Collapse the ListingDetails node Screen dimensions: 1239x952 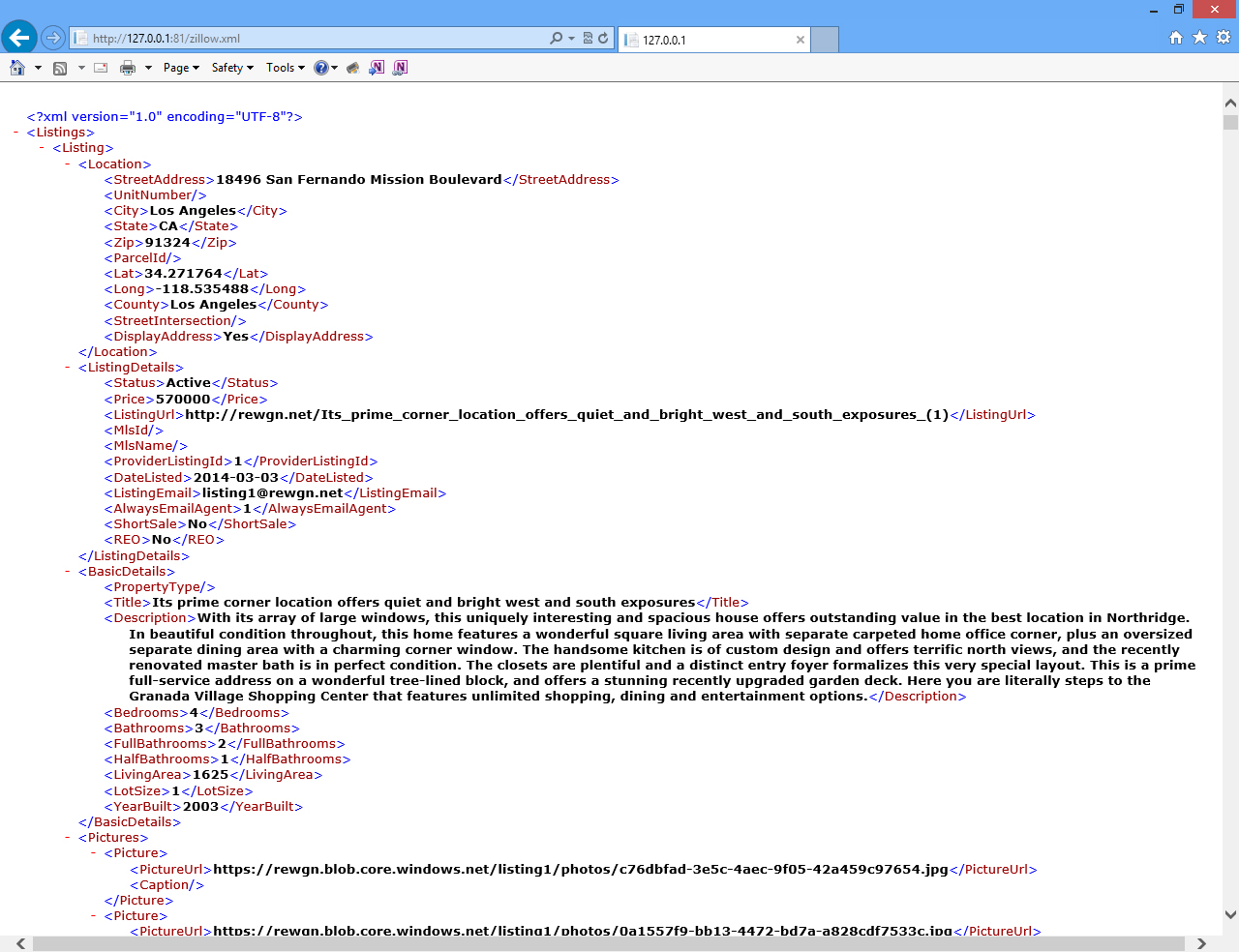pos(68,368)
